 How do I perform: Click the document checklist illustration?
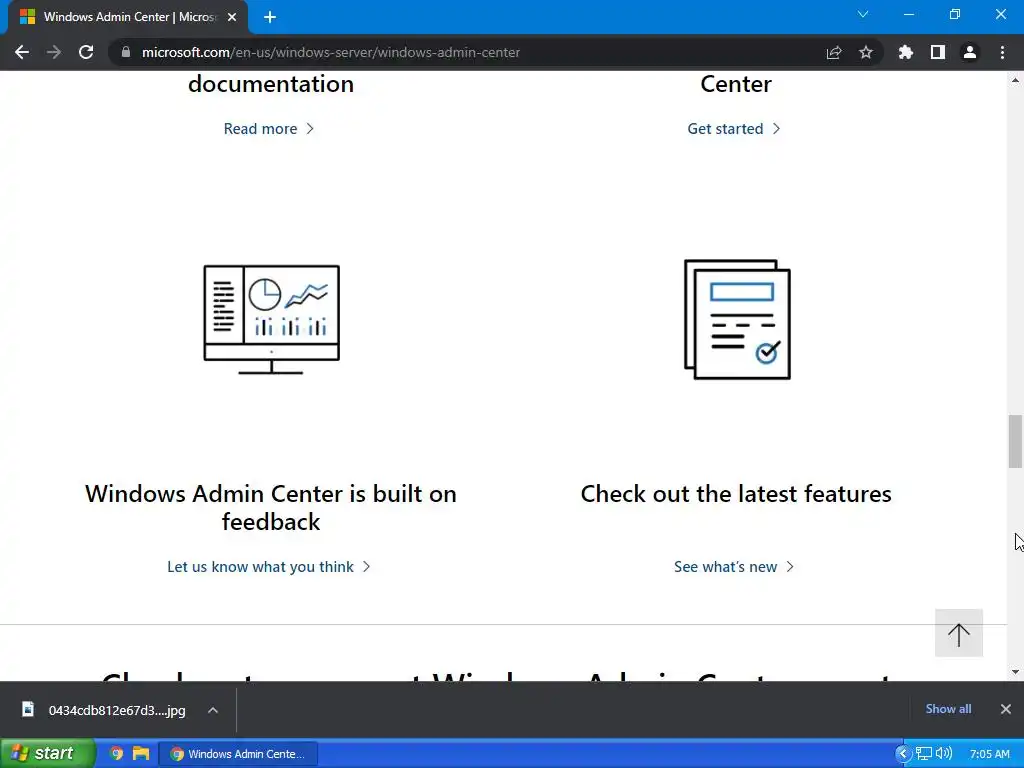(x=737, y=319)
